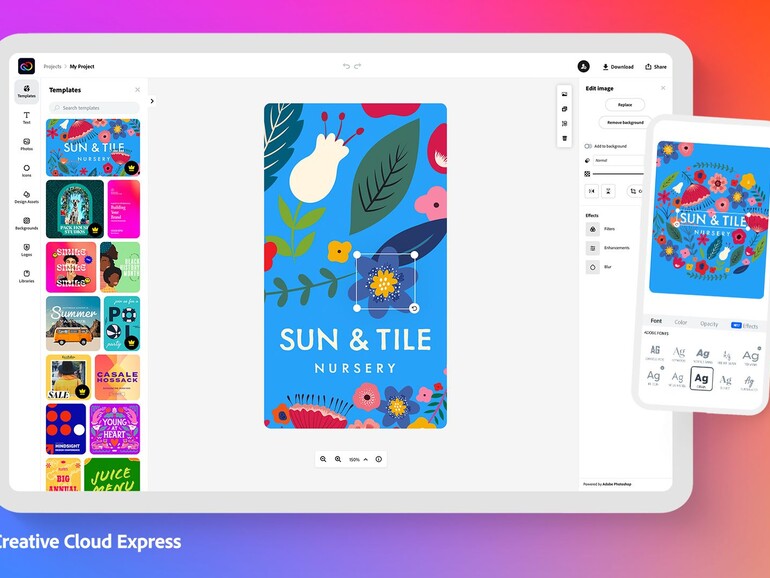
Task: Select the Big Annual template
Action: 63,475
